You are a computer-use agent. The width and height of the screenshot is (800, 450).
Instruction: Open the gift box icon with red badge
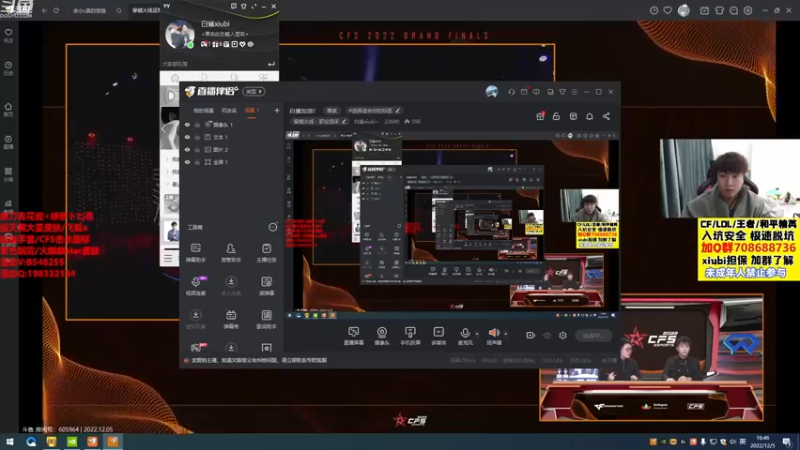(x=540, y=116)
